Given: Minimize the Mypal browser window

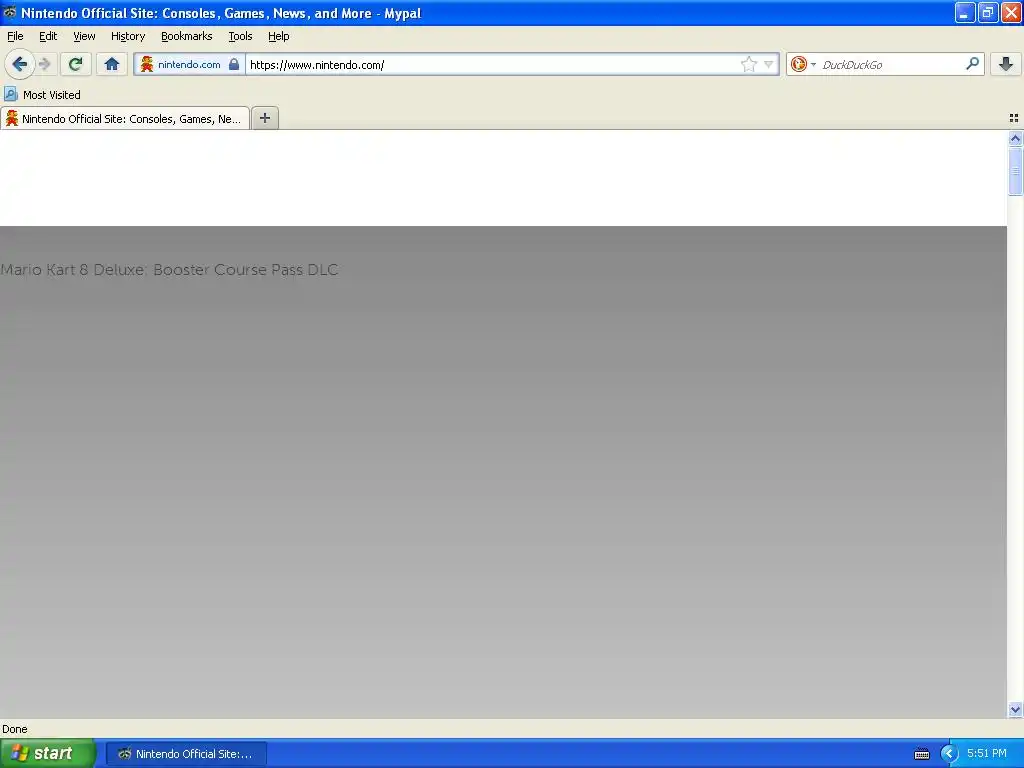Looking at the screenshot, I should pyautogui.click(x=964, y=12).
